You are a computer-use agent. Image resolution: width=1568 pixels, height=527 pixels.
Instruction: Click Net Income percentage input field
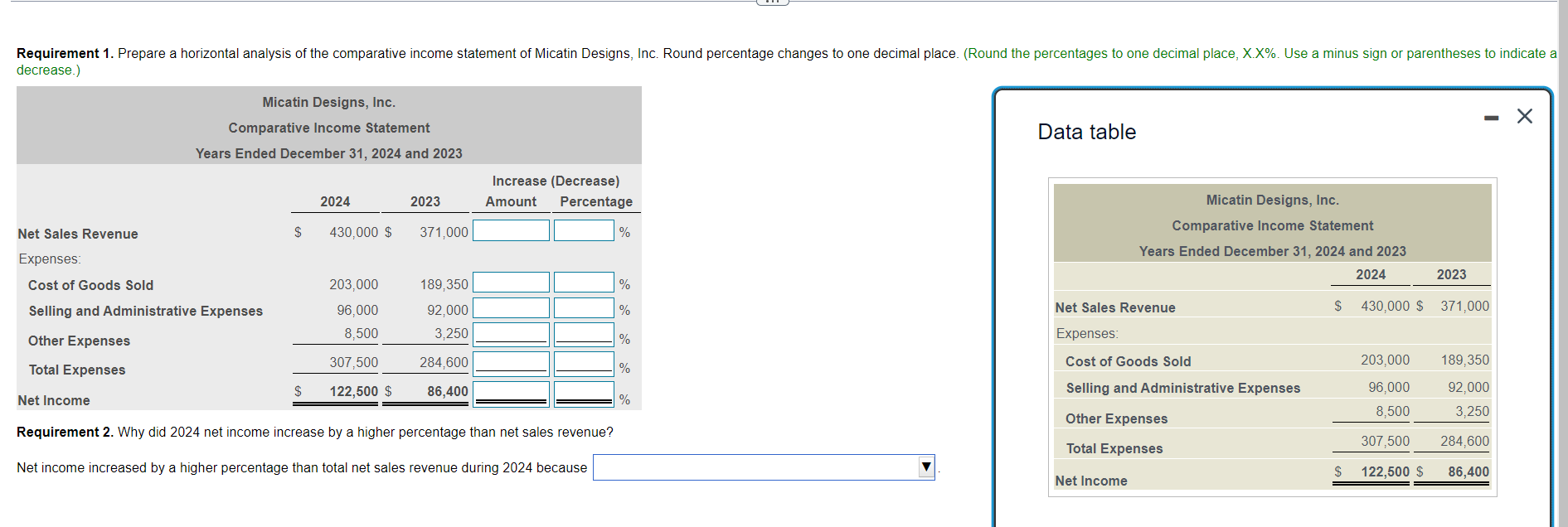tap(584, 394)
